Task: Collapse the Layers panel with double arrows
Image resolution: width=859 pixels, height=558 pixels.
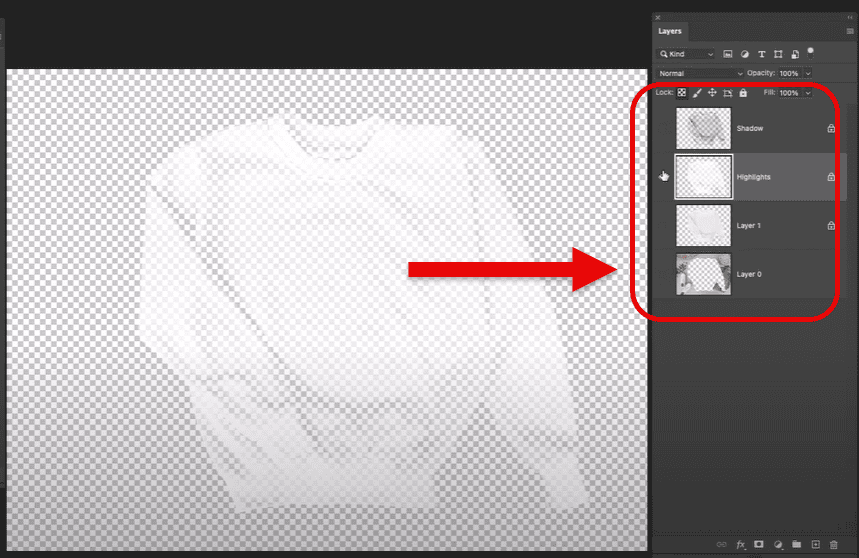Action: click(x=850, y=18)
